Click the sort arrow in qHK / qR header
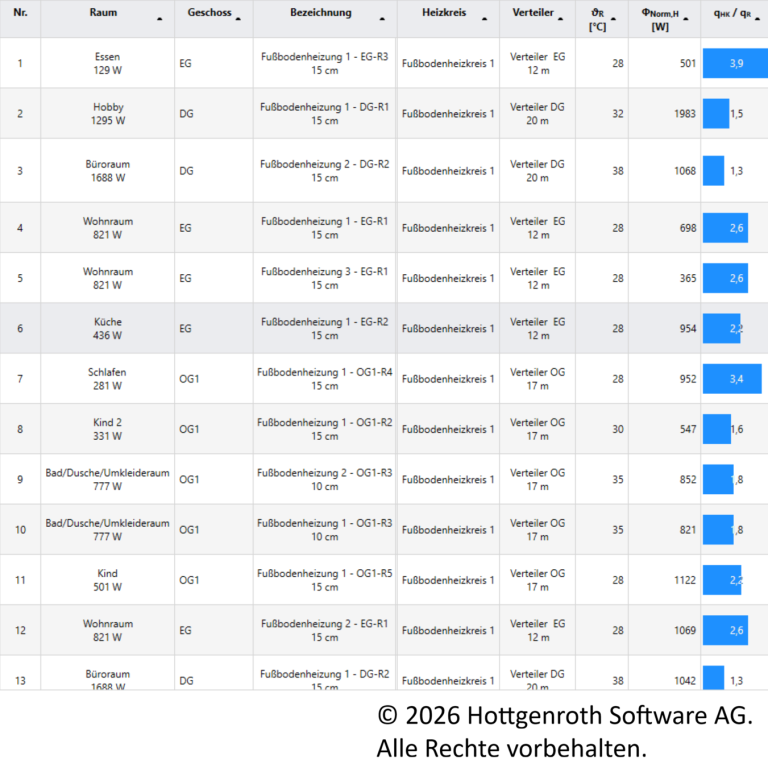This screenshot has height=768, width=768. [x=757, y=19]
